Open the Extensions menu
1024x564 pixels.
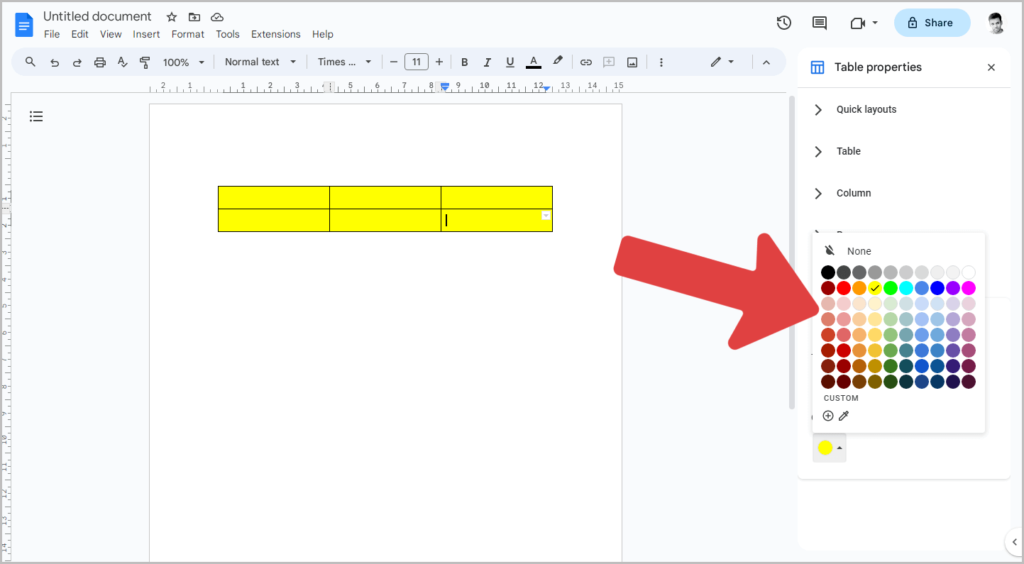pyautogui.click(x=276, y=34)
